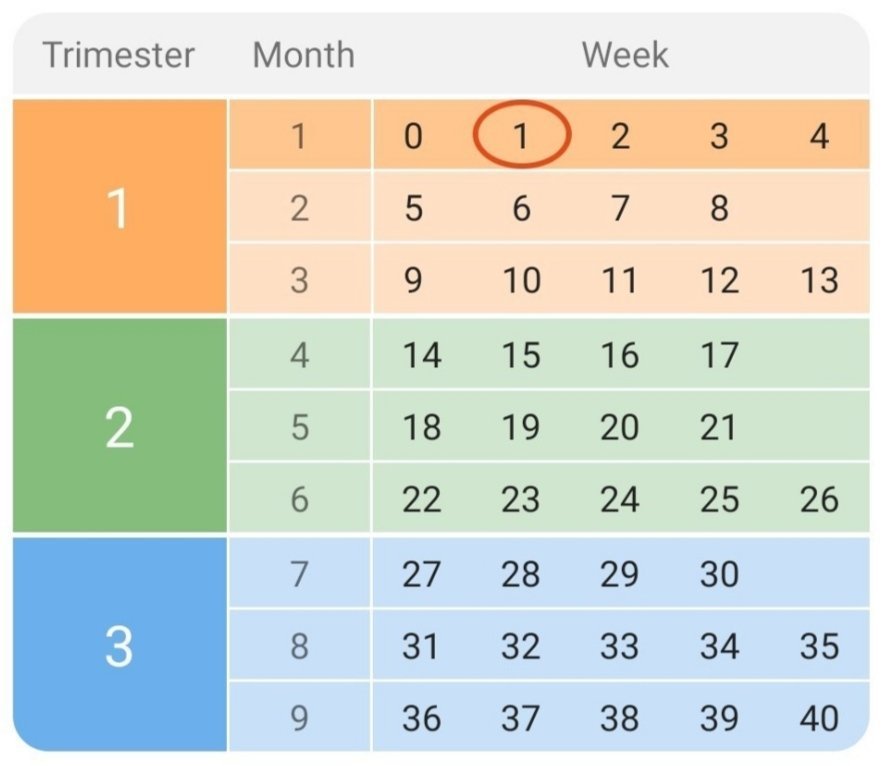Select the circled week 1 cell

pyautogui.click(x=520, y=135)
